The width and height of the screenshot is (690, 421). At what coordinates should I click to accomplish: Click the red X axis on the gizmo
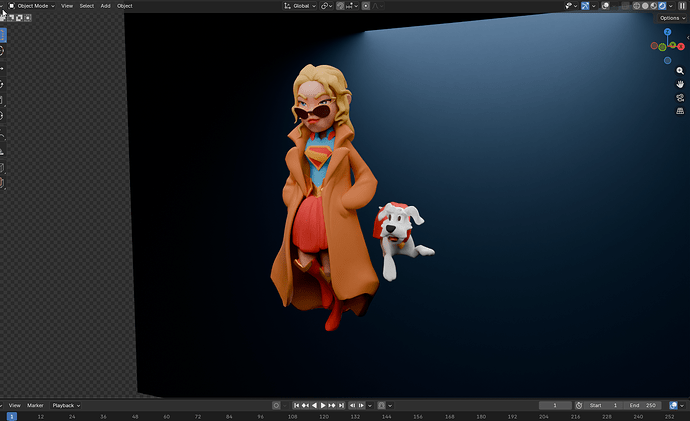click(681, 46)
